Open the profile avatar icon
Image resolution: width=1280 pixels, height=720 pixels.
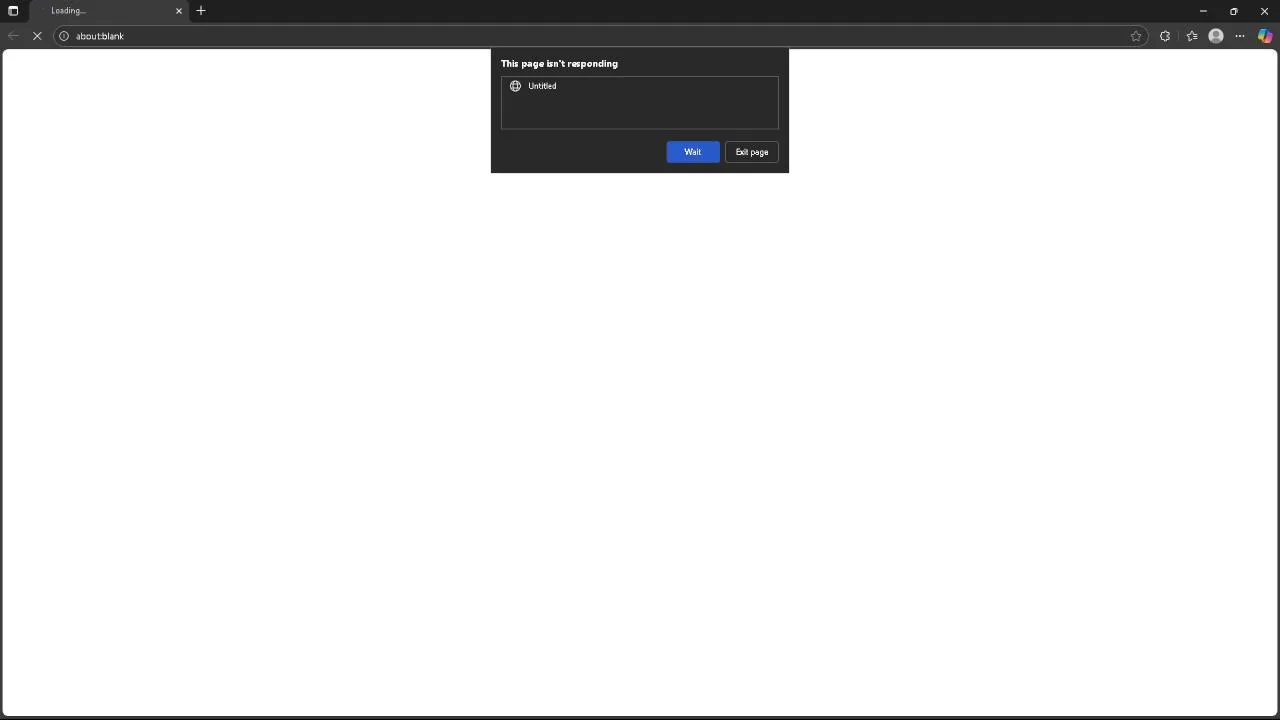pyautogui.click(x=1216, y=36)
